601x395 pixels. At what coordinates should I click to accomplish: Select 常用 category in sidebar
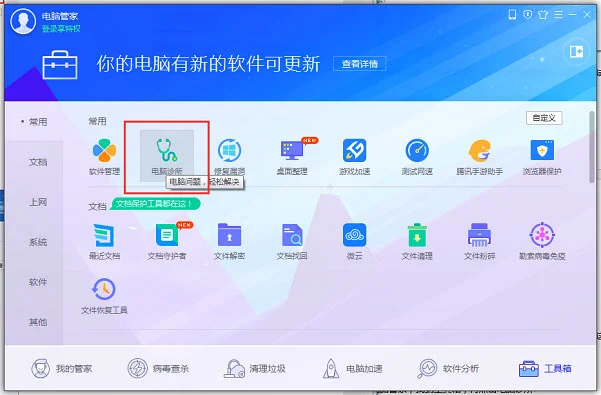[x=38, y=122]
